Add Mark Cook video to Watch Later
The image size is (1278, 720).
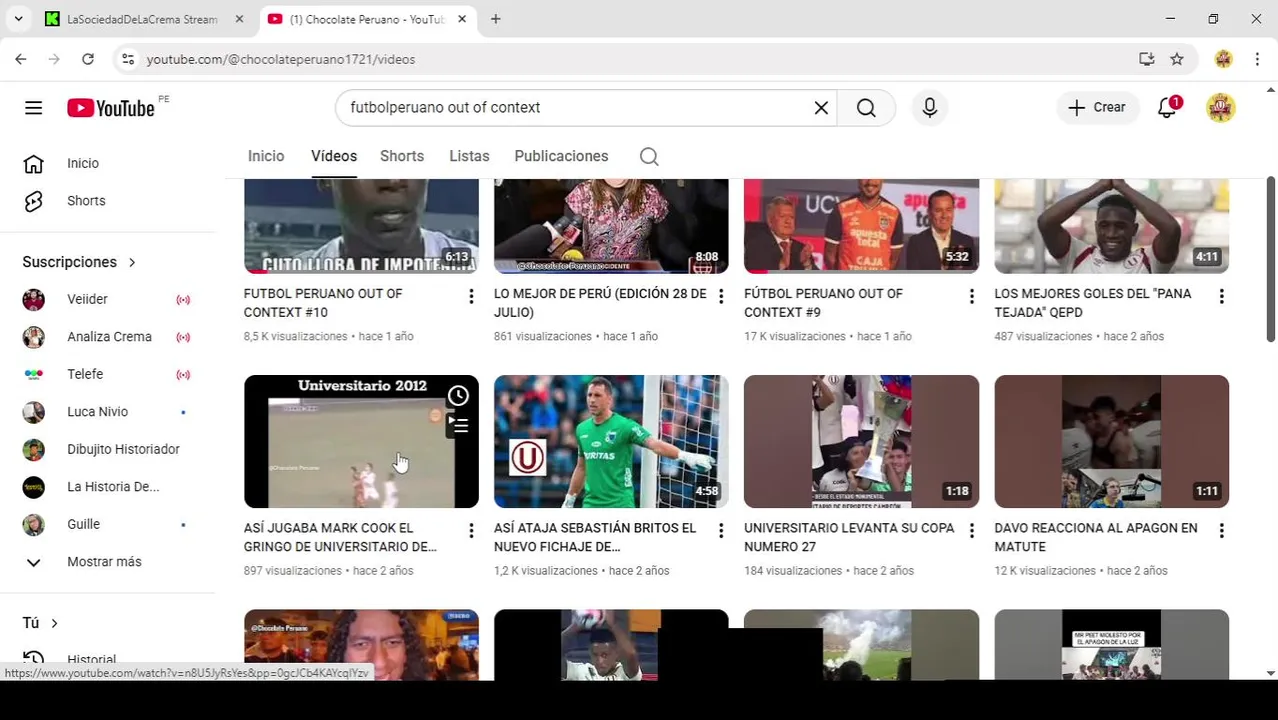[x=458, y=396]
